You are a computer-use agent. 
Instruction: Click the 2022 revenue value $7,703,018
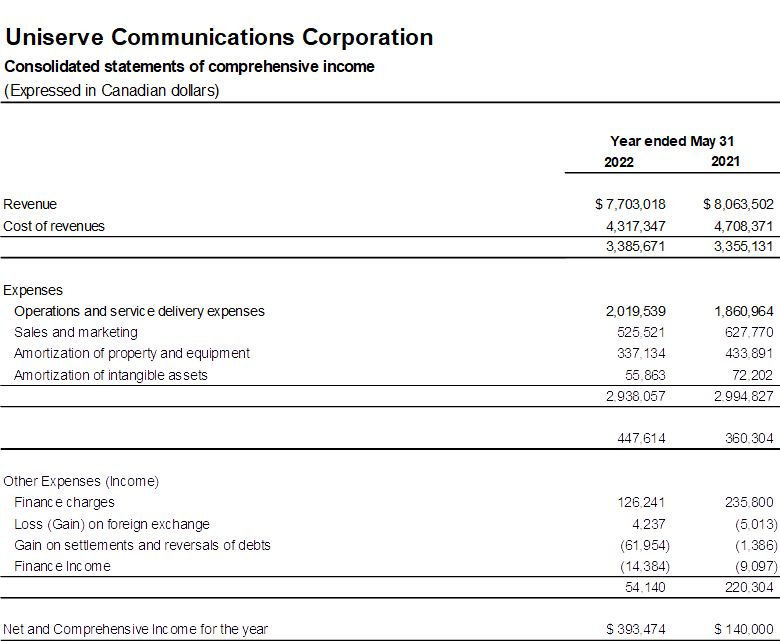(630, 204)
